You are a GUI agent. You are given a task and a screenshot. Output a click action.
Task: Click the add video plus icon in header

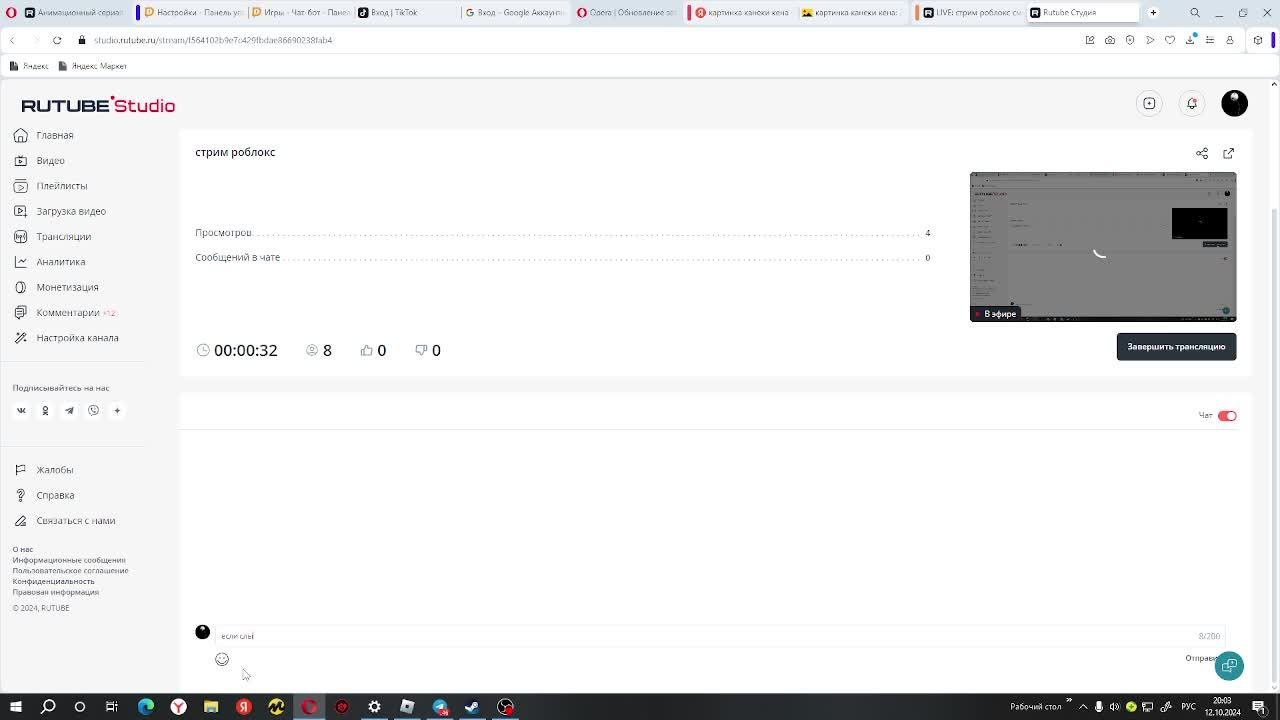(1149, 103)
